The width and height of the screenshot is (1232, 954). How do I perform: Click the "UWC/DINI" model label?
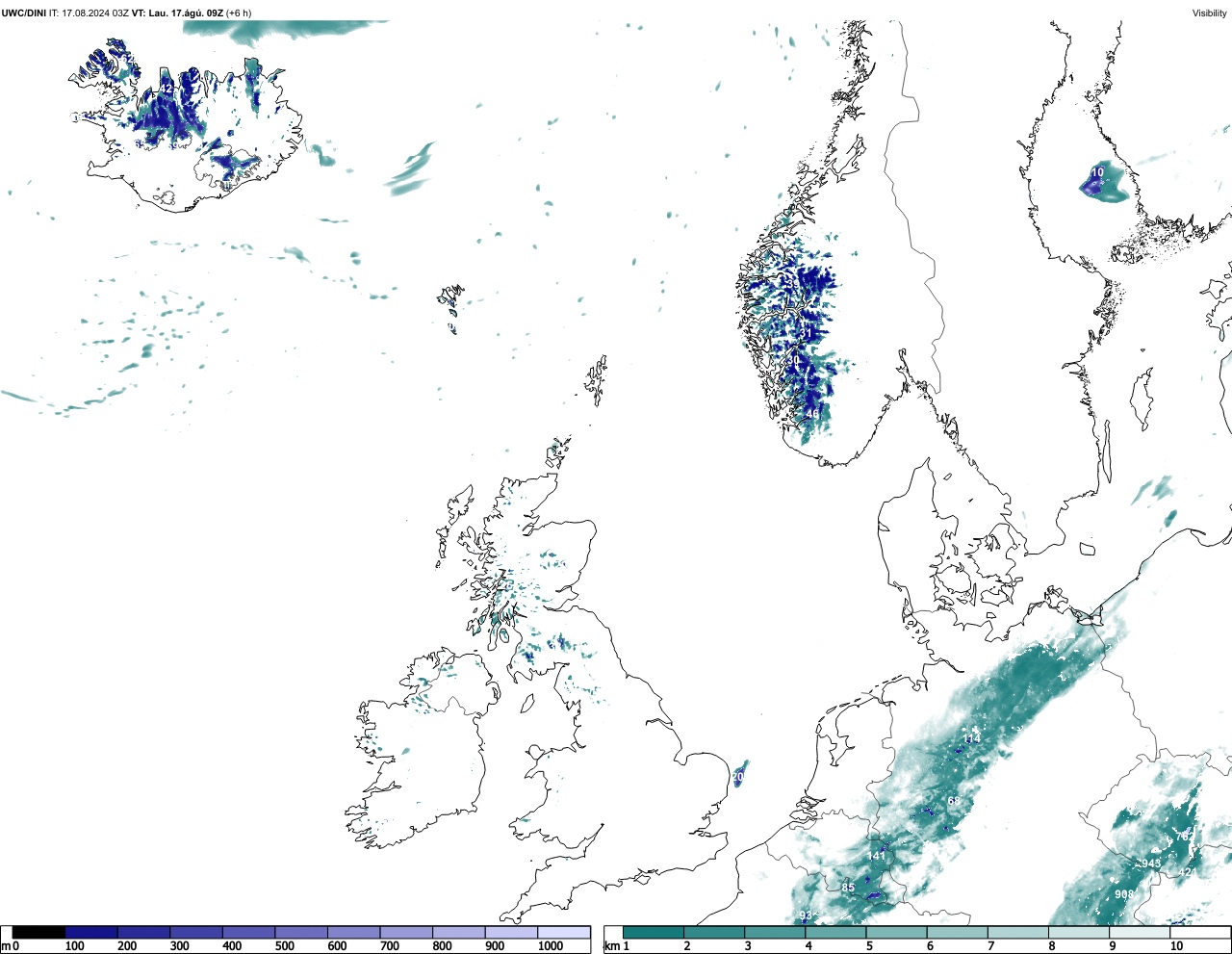[24, 13]
